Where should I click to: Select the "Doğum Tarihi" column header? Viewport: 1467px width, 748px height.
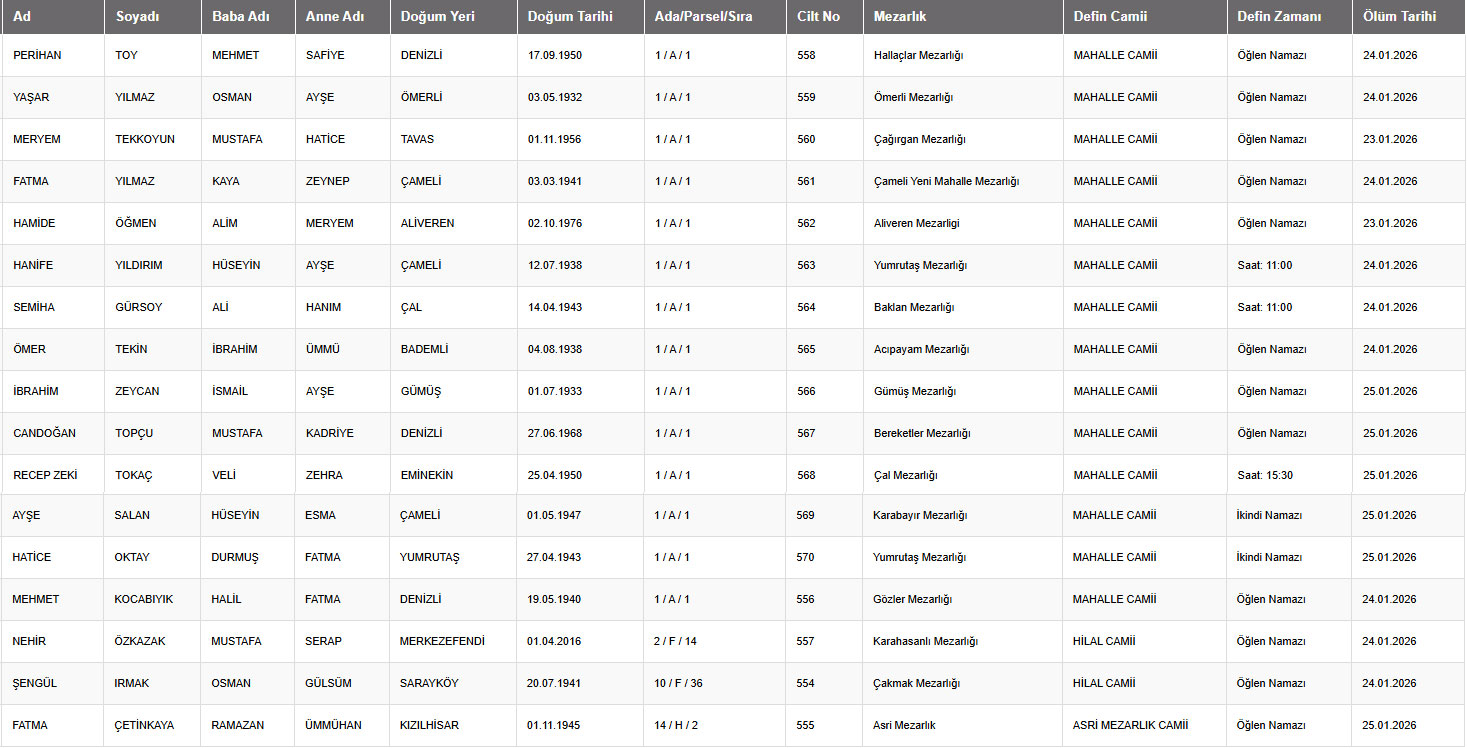pos(570,16)
